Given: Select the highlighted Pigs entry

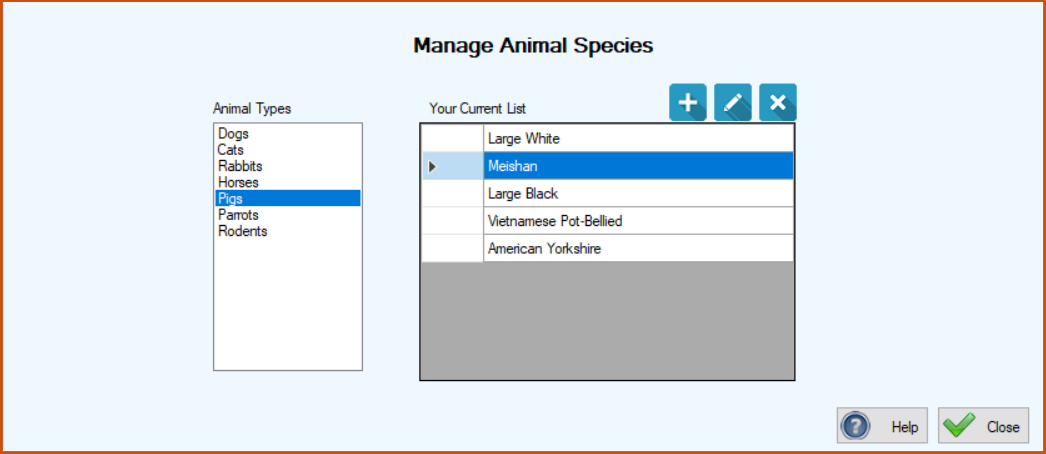Looking at the screenshot, I should (288, 198).
